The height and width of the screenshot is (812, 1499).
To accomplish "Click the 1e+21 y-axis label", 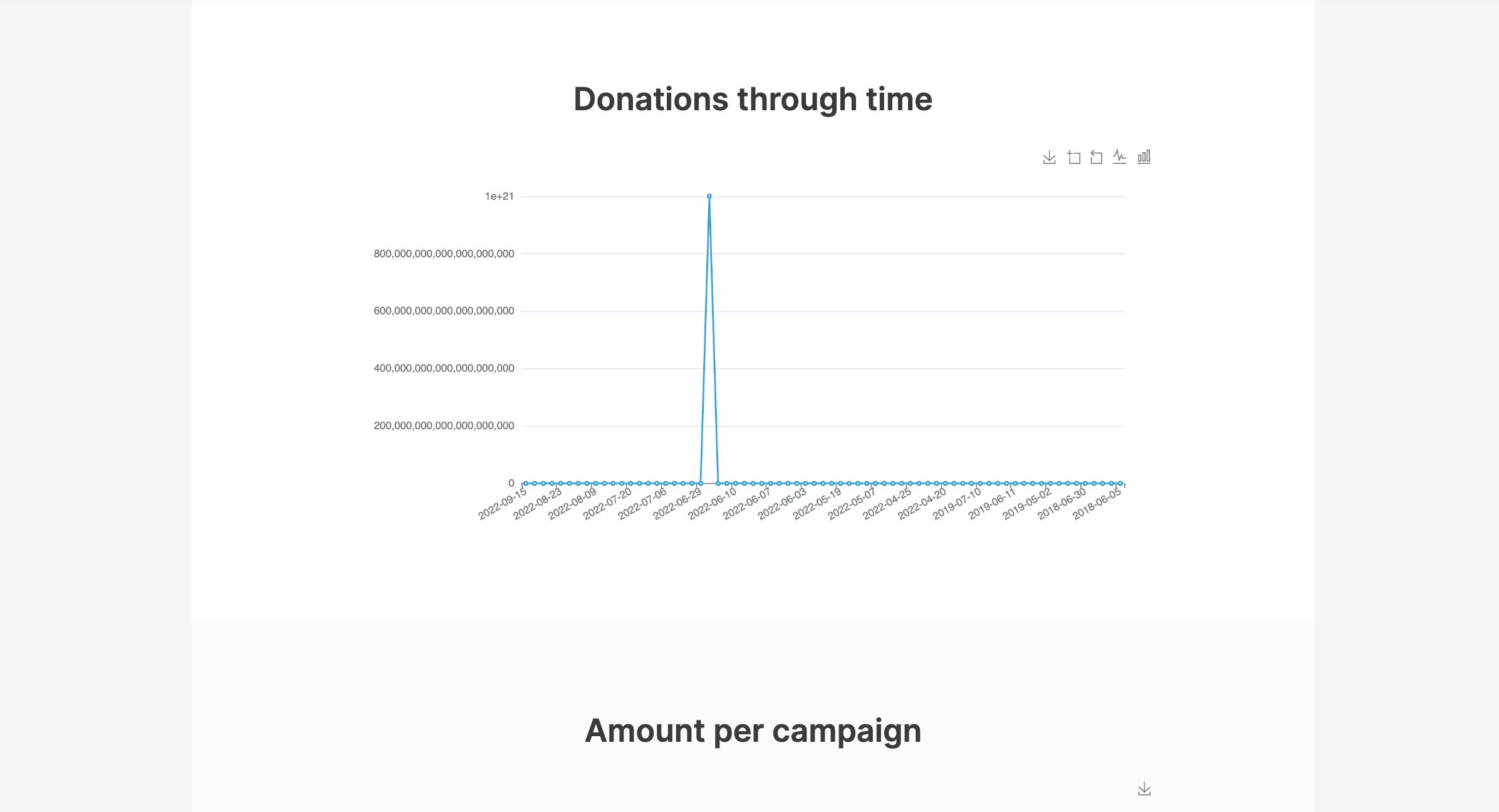I will pos(499,197).
